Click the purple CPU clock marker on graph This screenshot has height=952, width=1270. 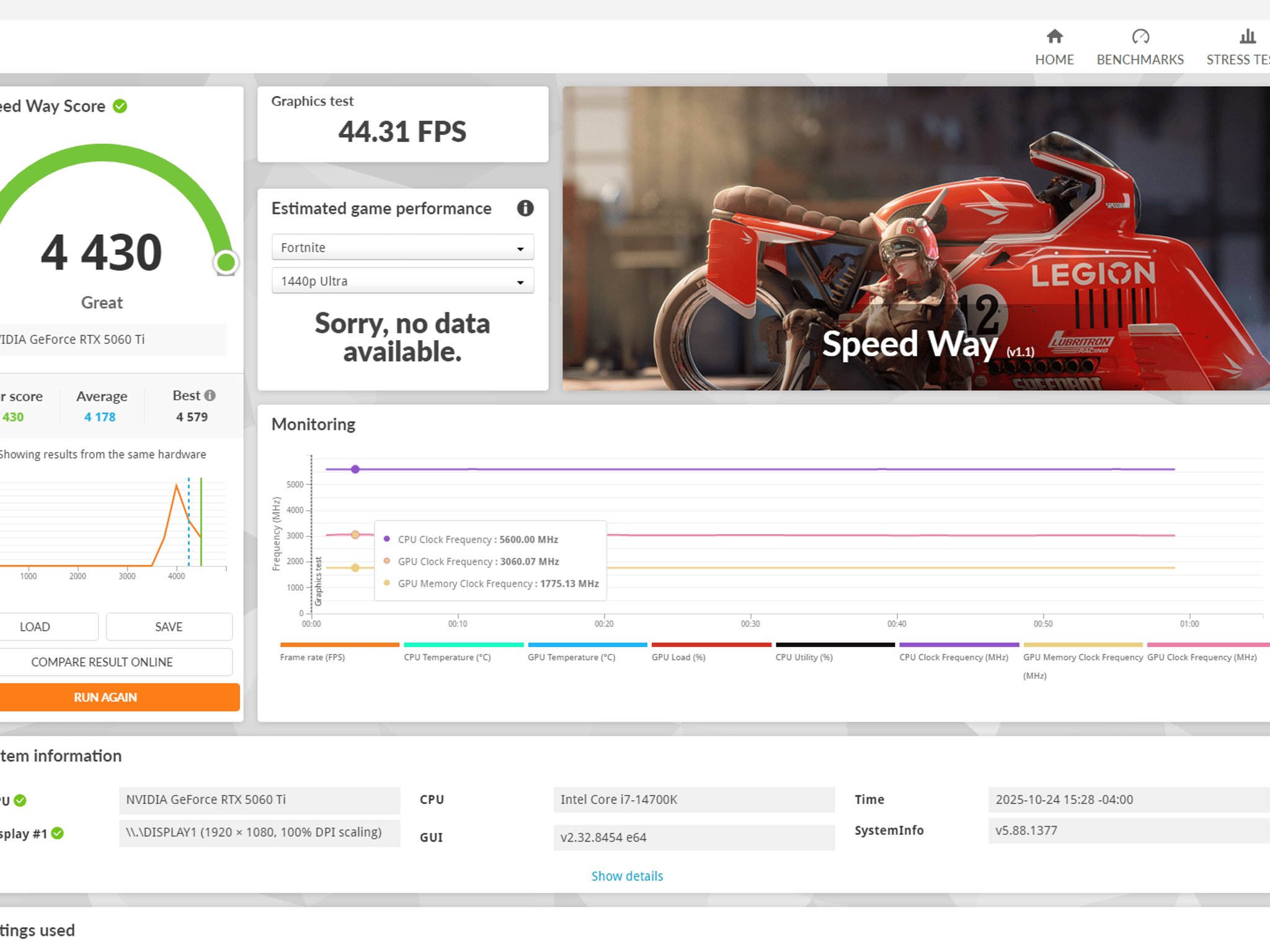355,469
